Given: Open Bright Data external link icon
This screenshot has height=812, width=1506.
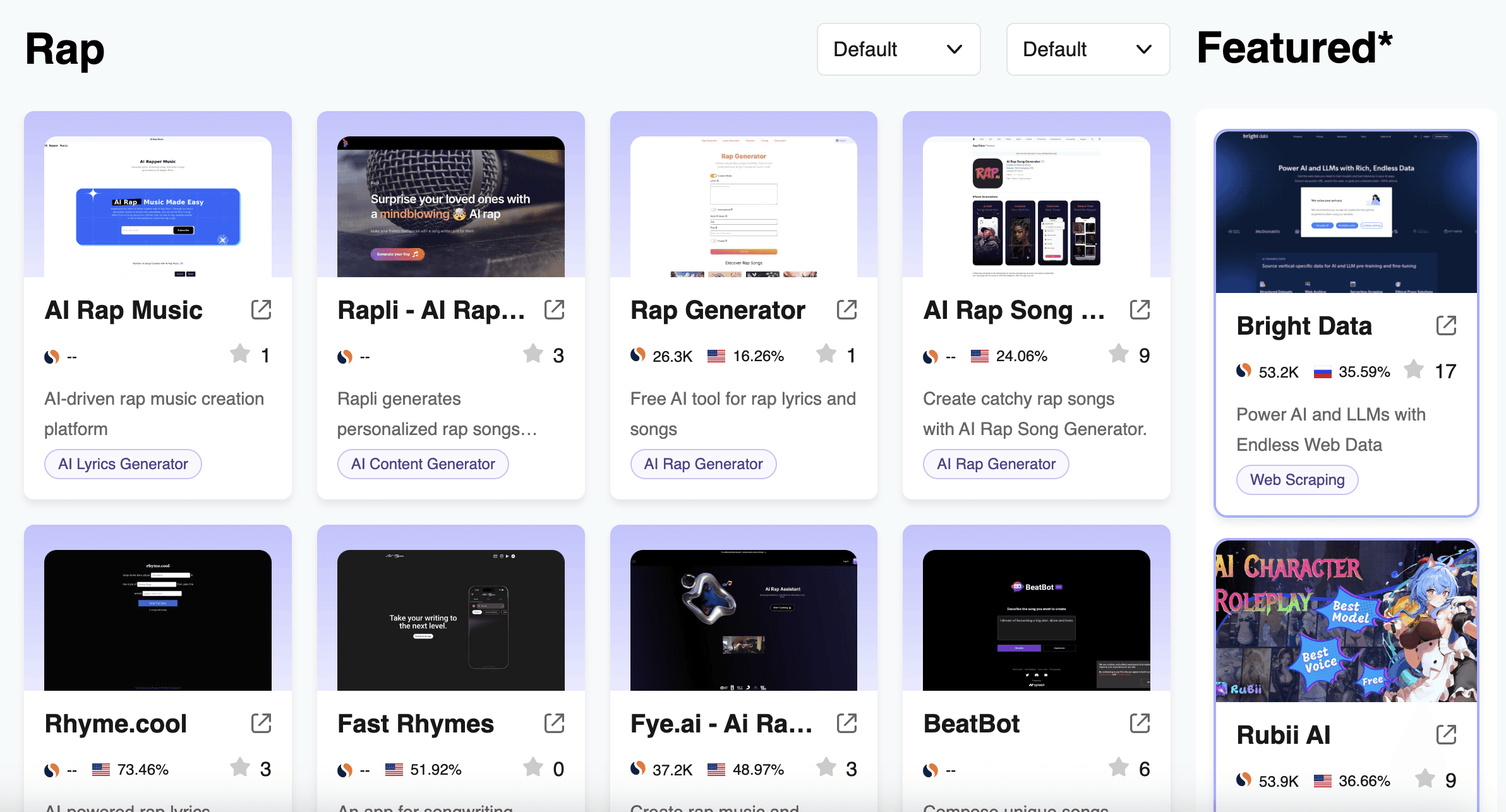Looking at the screenshot, I should coord(1446,326).
